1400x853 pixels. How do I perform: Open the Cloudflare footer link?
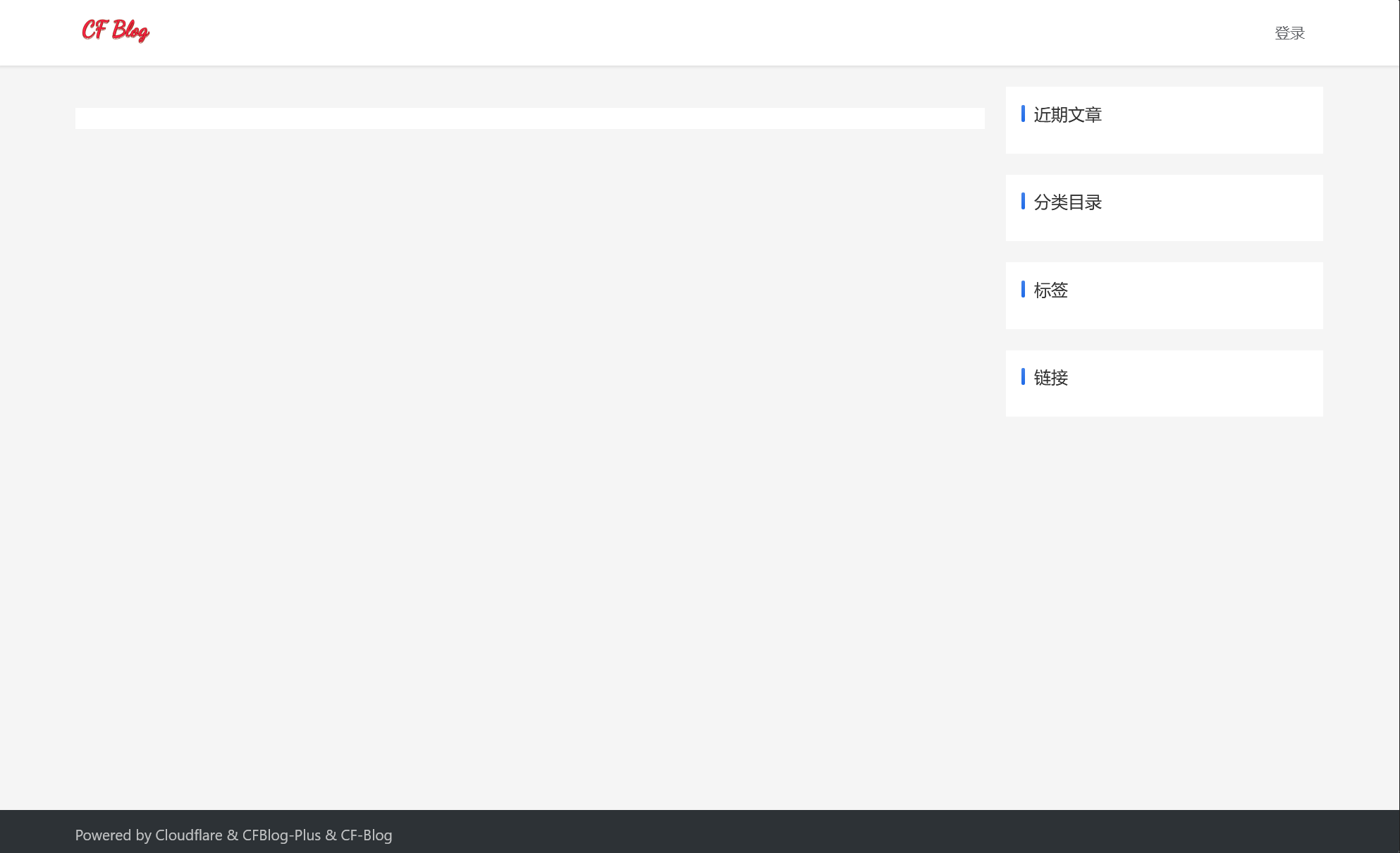coord(188,835)
